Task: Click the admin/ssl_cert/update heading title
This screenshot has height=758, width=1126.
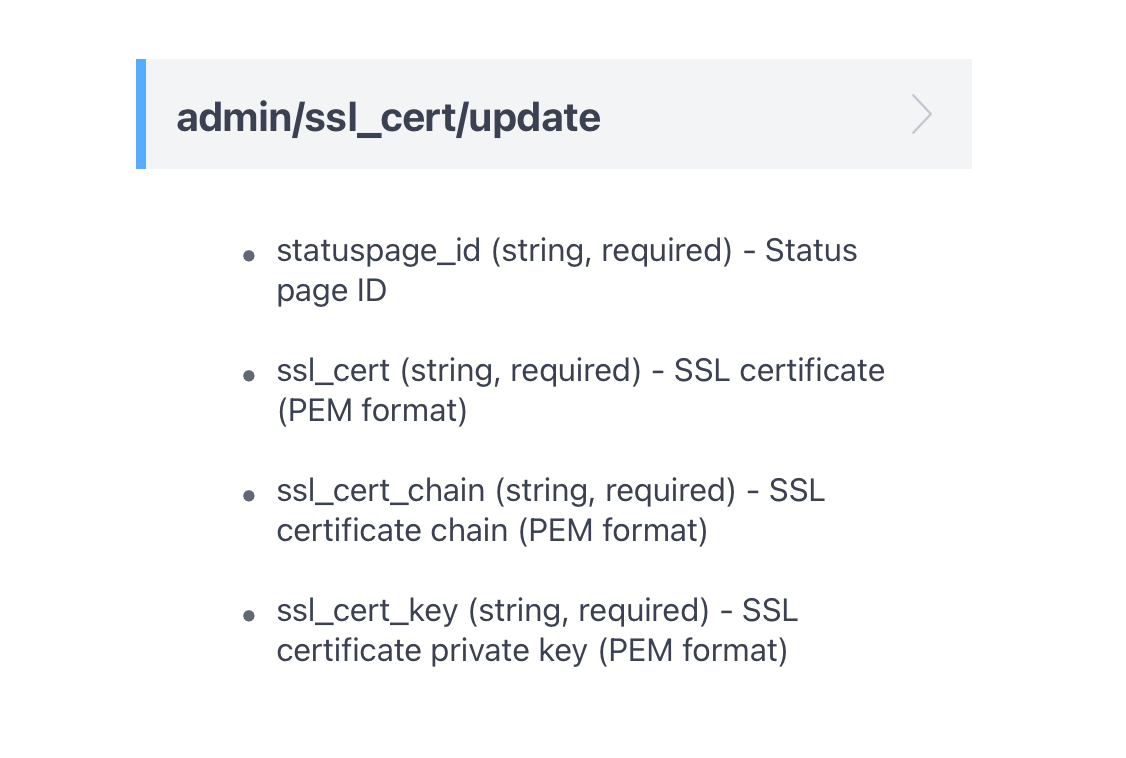Action: 388,117
